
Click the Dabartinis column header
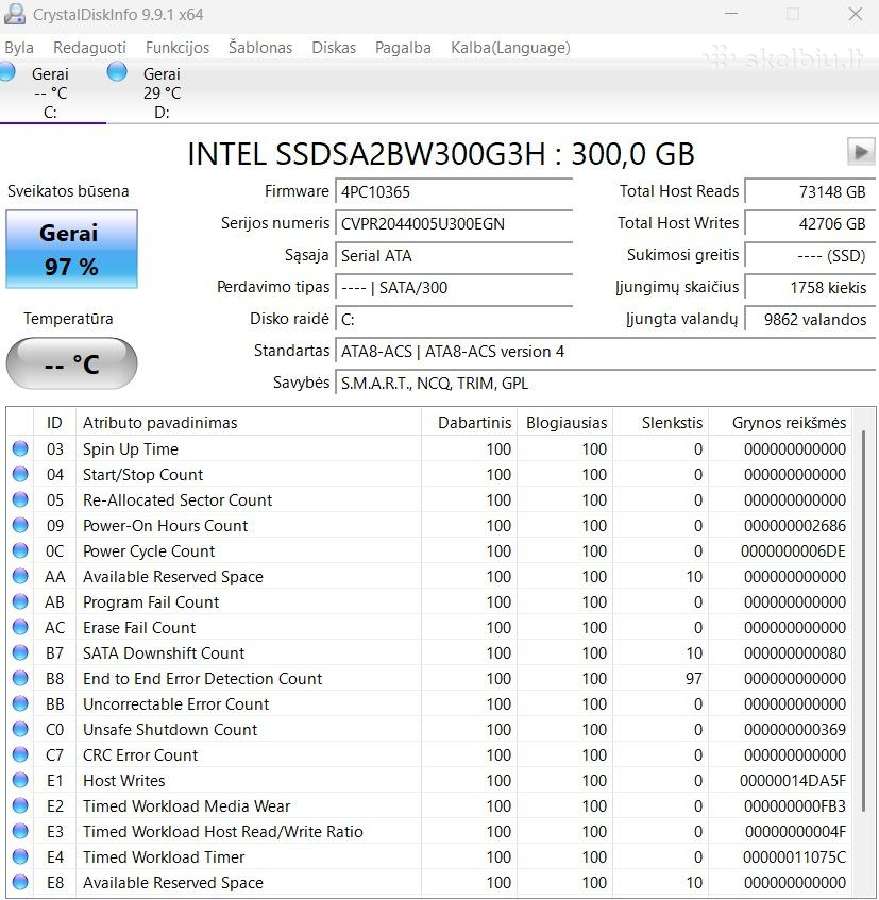pos(469,422)
